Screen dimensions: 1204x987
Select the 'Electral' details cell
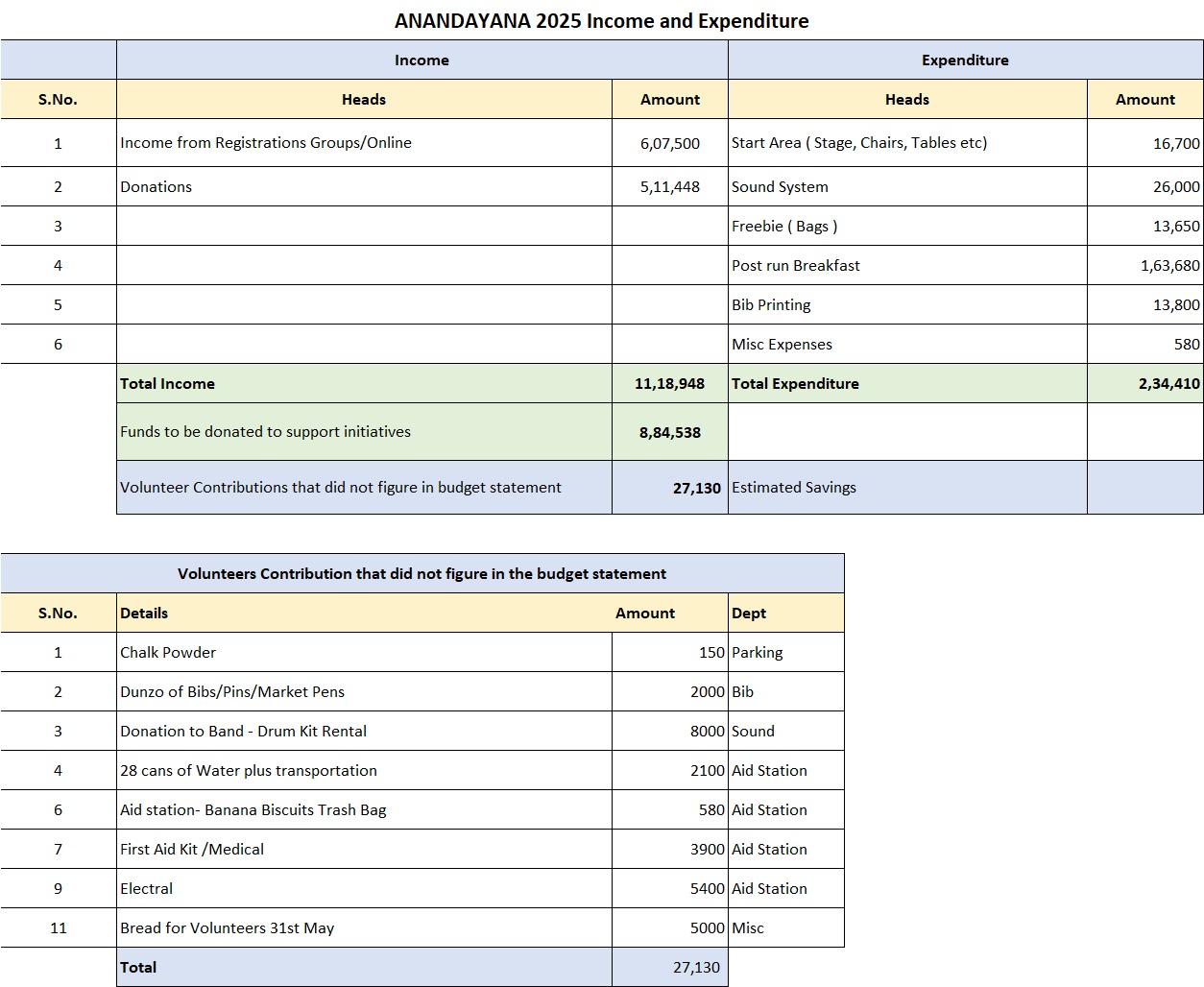point(364,888)
